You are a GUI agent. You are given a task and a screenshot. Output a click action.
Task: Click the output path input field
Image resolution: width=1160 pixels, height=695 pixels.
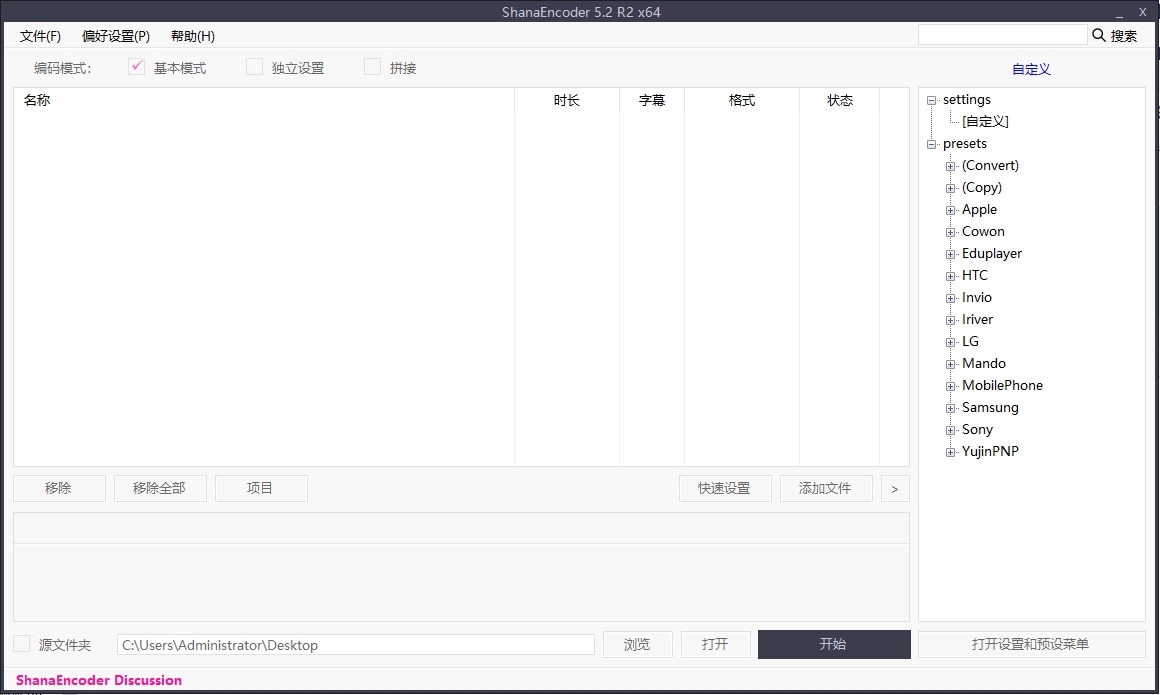[355, 644]
